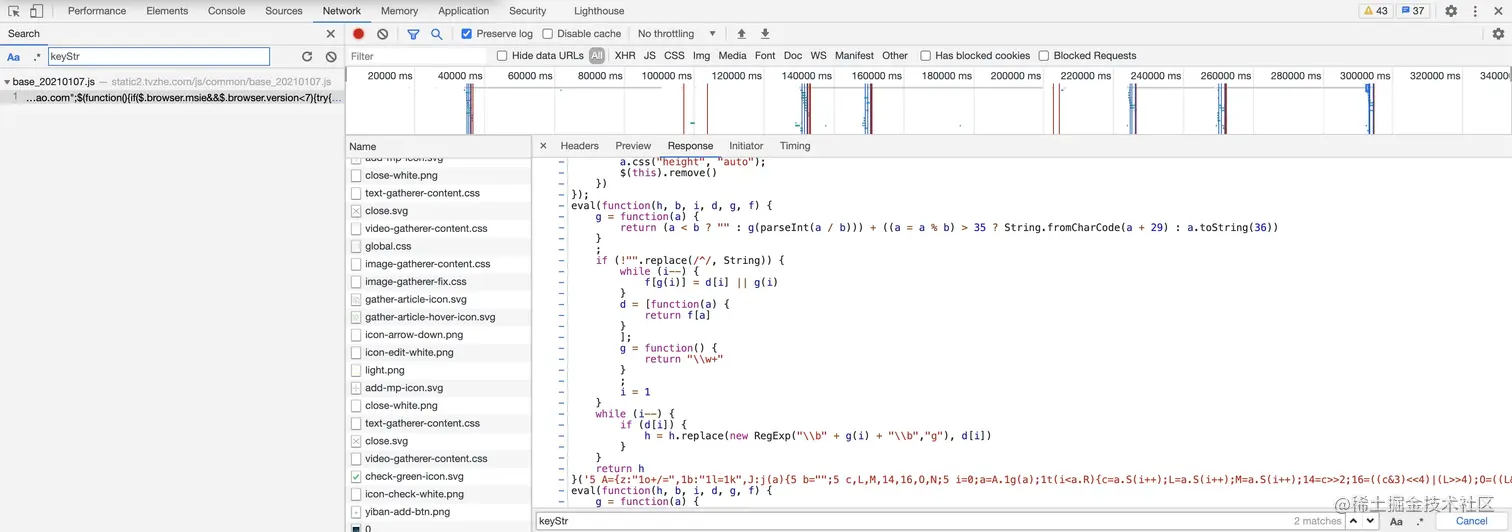Filter requests by Img type
The height and width of the screenshot is (532, 1512).
702,56
